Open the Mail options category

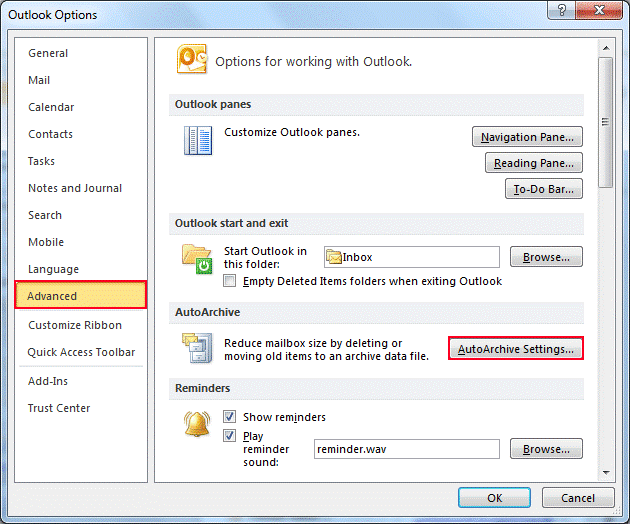(81, 80)
